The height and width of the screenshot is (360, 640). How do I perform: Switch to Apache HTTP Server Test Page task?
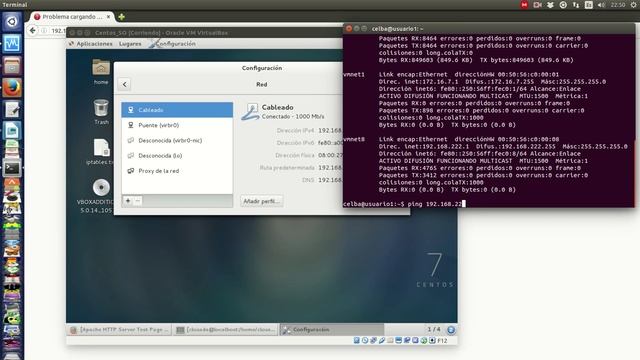119,329
